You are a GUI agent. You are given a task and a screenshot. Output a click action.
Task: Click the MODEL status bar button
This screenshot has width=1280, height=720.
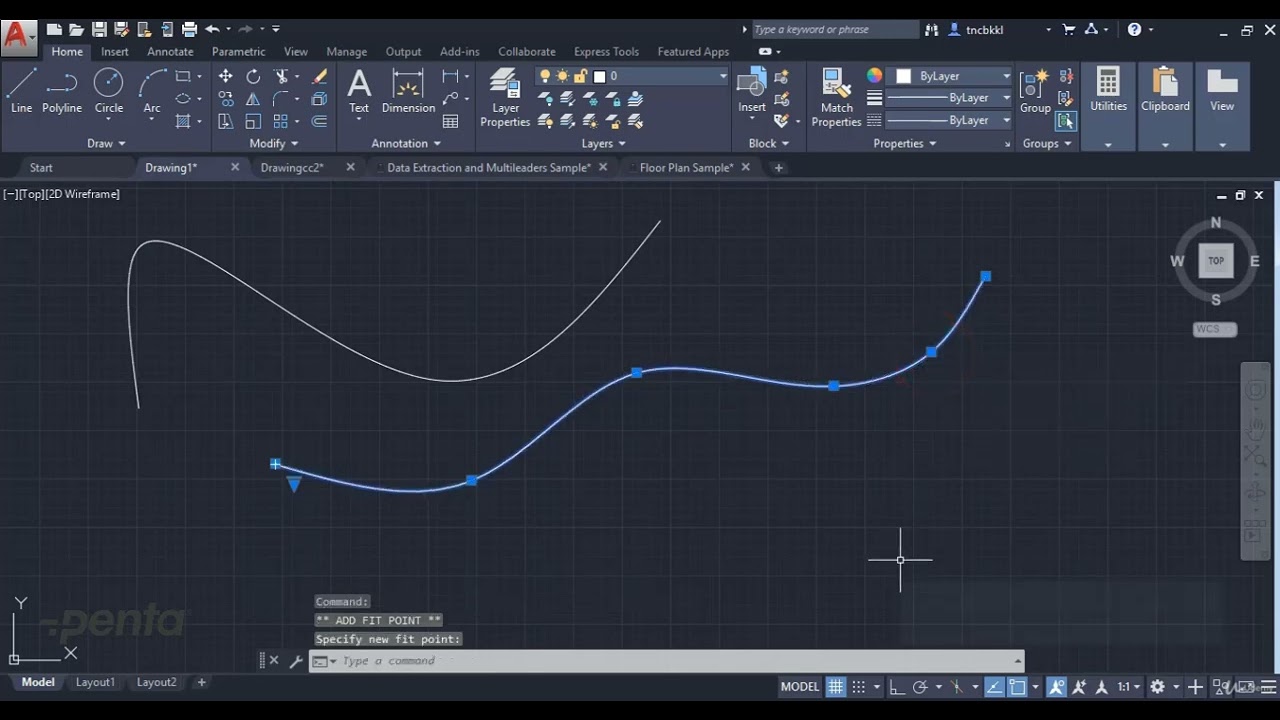click(799, 687)
